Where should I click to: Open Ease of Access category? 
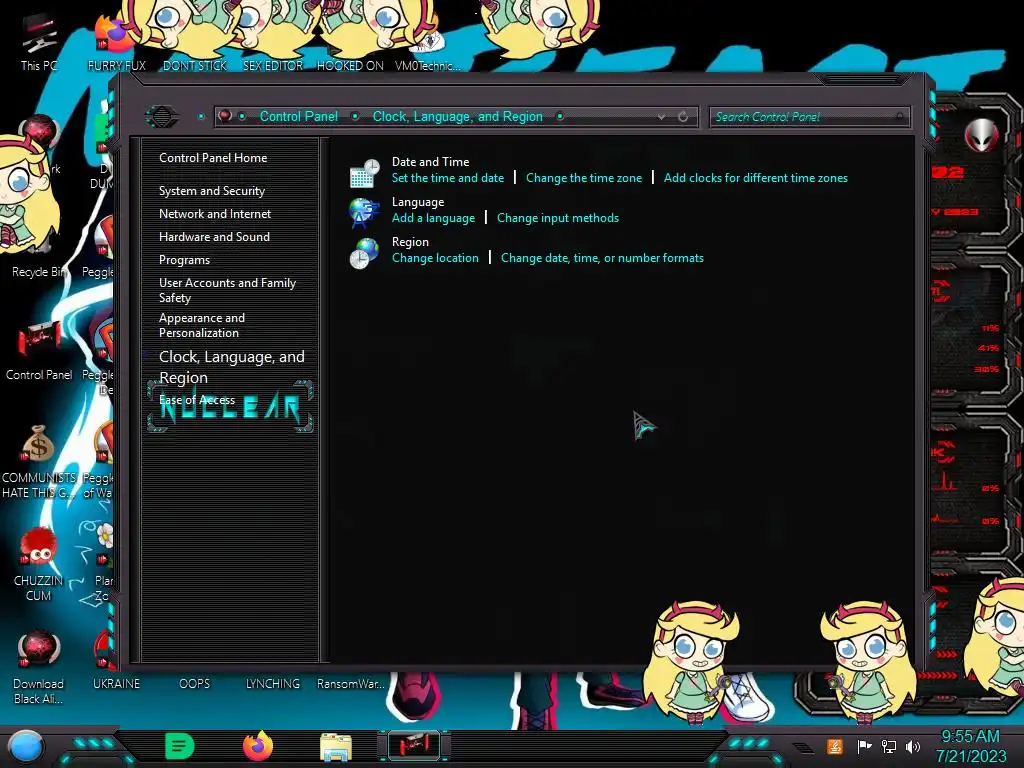pos(197,400)
